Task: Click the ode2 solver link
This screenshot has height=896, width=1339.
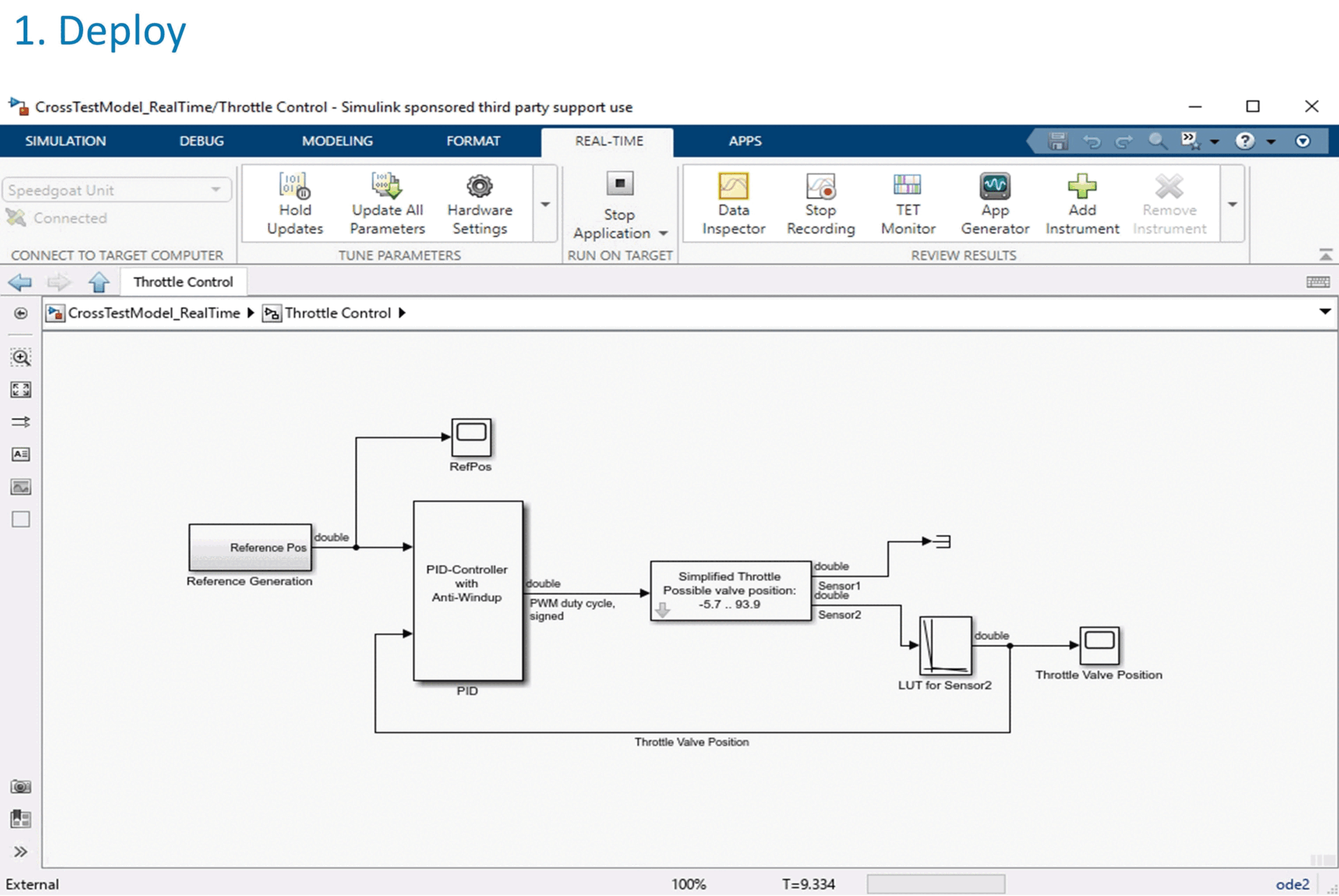Action: [1292, 883]
